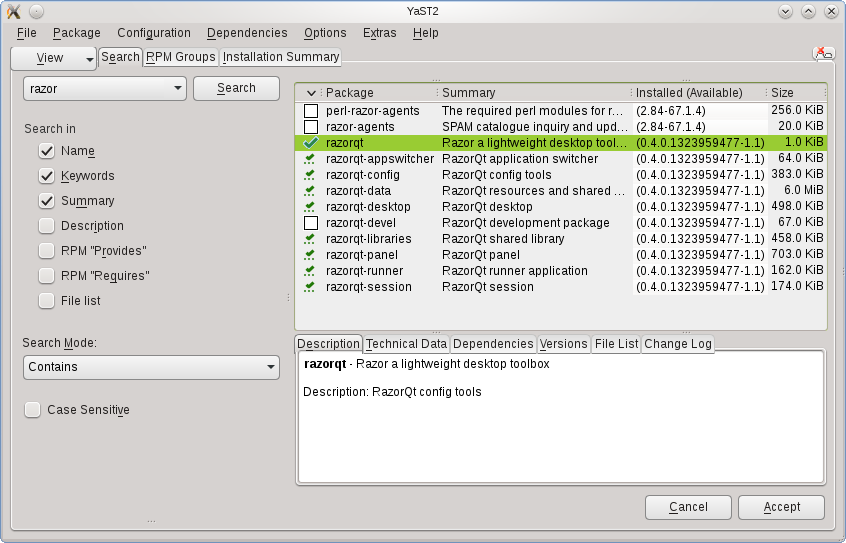
Task: Click the status column sort chevron header
Action: tap(311, 93)
